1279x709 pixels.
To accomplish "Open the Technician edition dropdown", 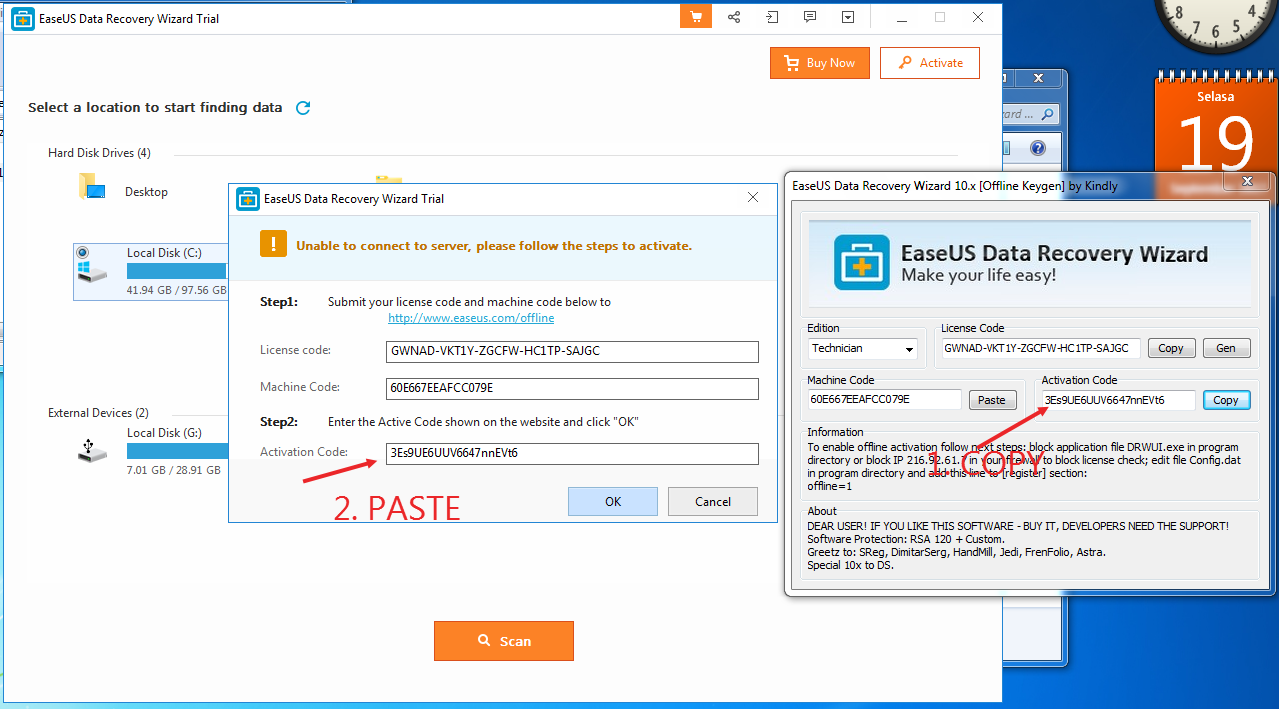I will 862,348.
